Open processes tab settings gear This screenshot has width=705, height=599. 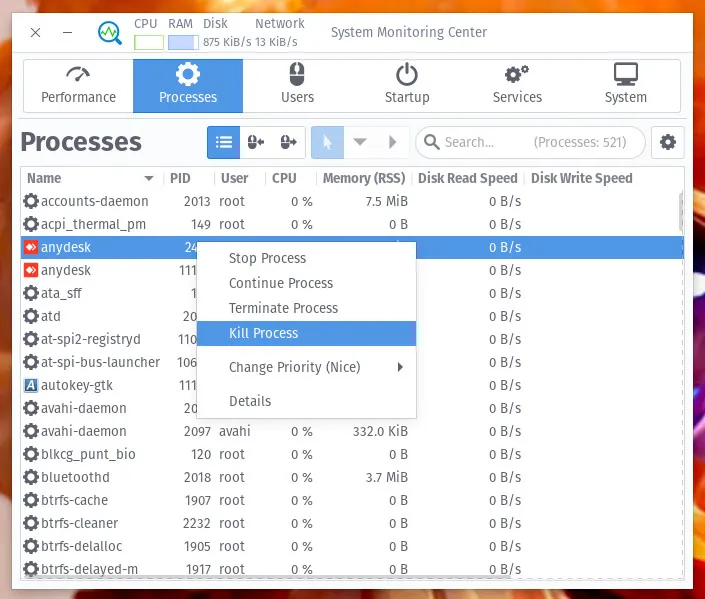tap(668, 143)
